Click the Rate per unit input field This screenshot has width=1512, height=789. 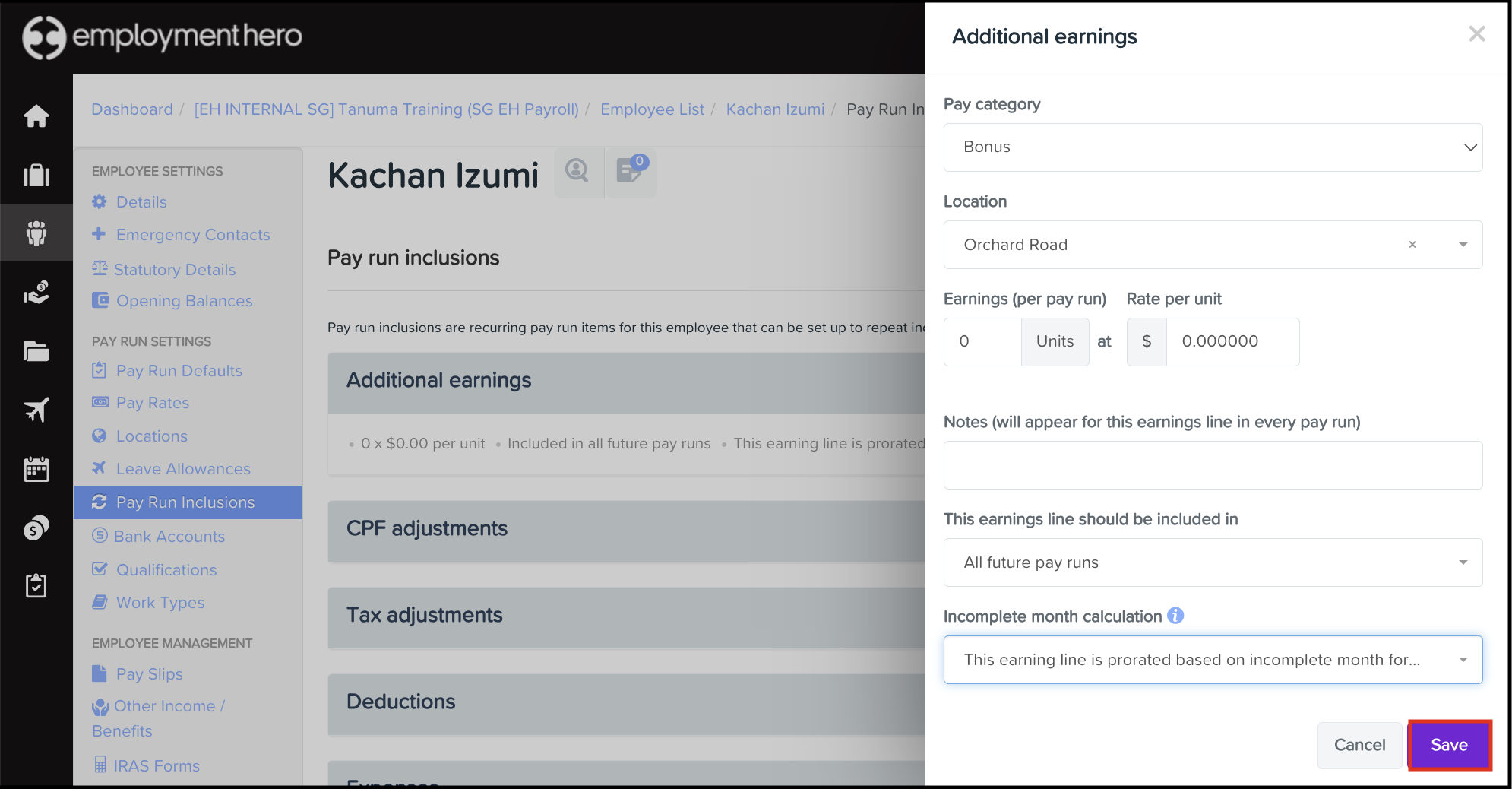coord(1232,342)
